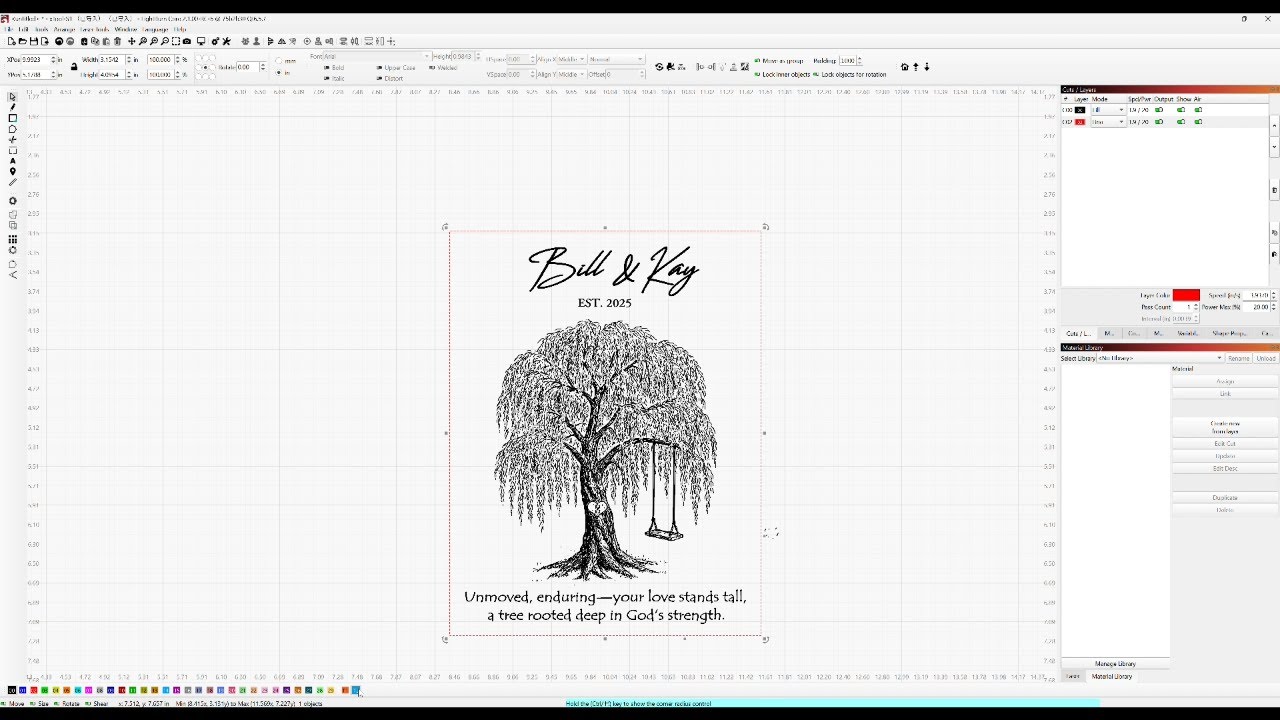The image size is (1280, 720).
Task: Toggle Output for layer C00
Action: point(1159,110)
